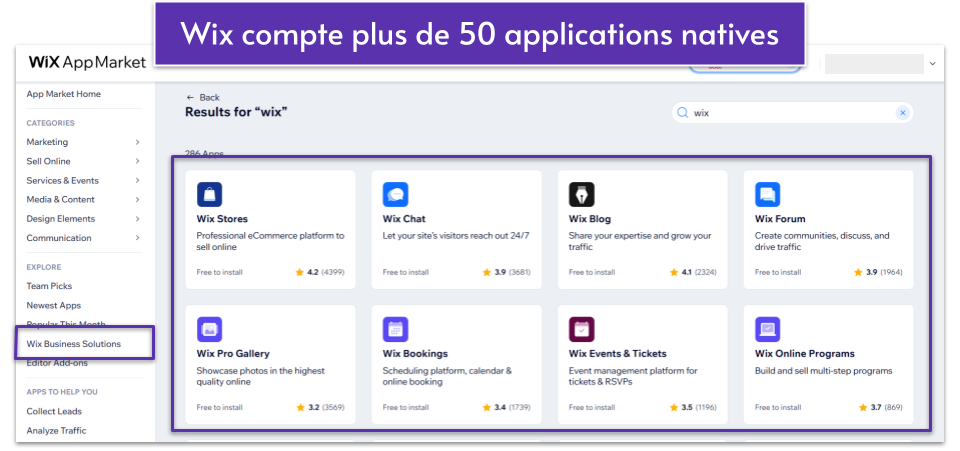Open Collect Leads in the sidebar
This screenshot has width=960, height=451.
54,411
